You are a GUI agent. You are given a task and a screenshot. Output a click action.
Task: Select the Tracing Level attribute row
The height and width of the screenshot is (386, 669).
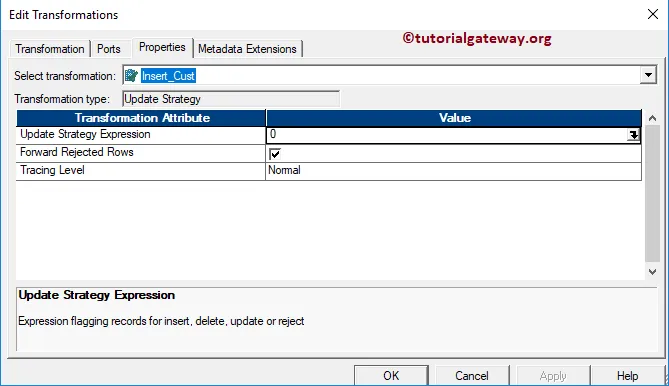click(x=141, y=171)
